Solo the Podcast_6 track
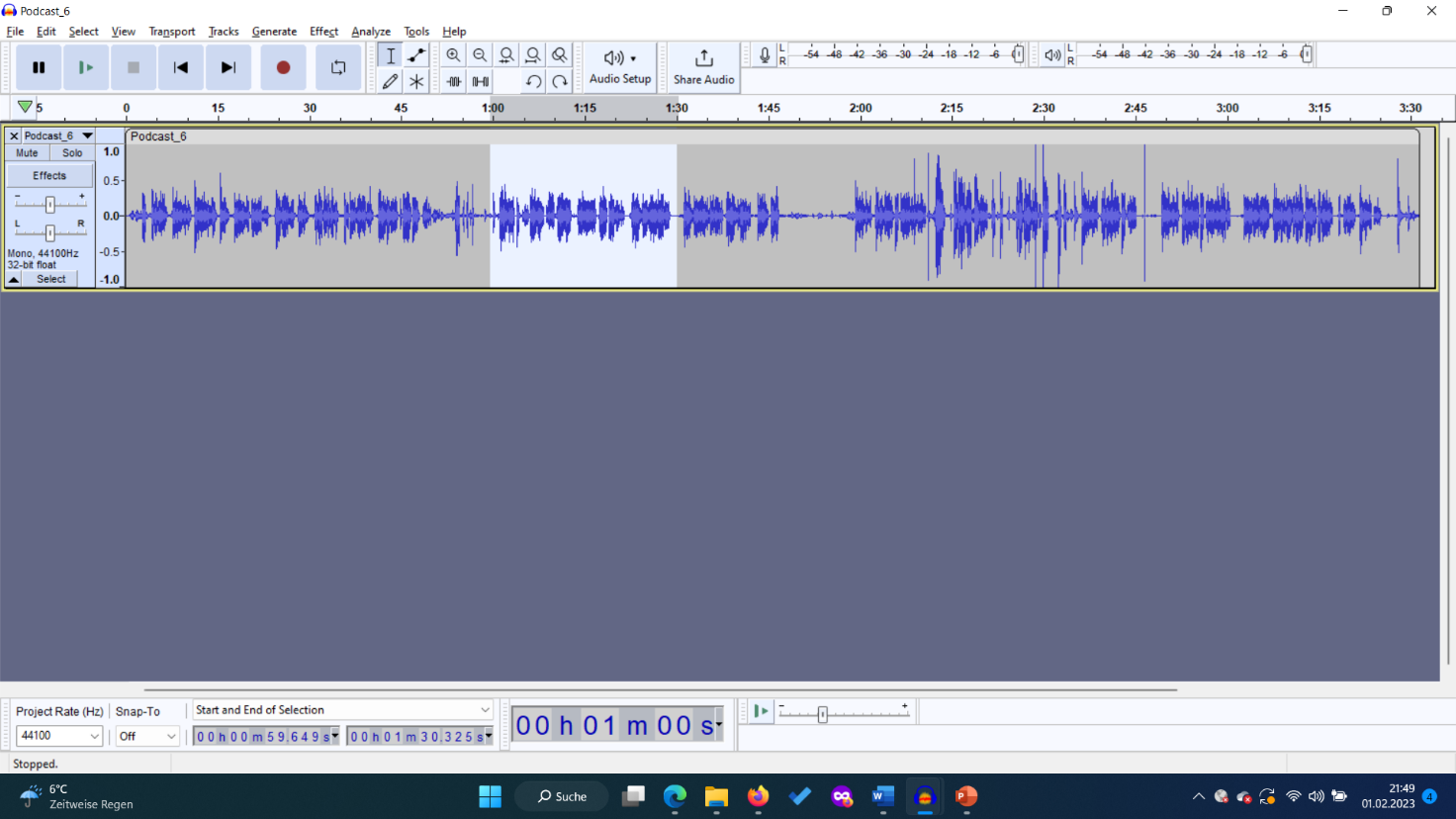 tap(72, 153)
